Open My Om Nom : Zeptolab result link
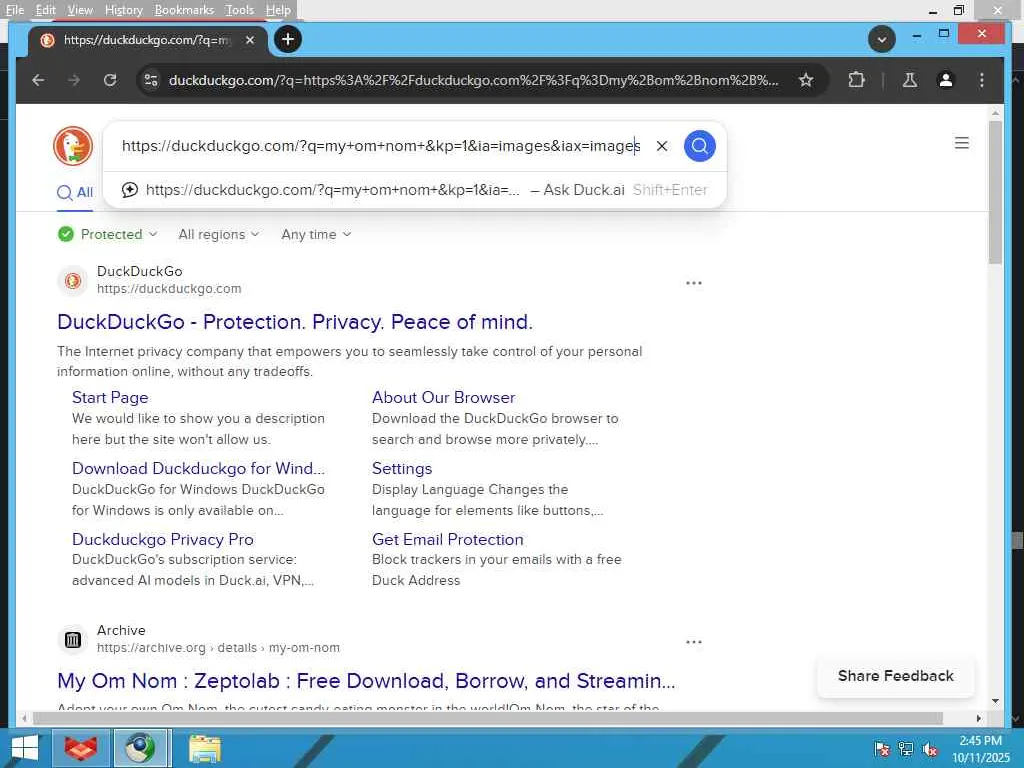Image resolution: width=1024 pixels, height=768 pixels. click(366, 681)
